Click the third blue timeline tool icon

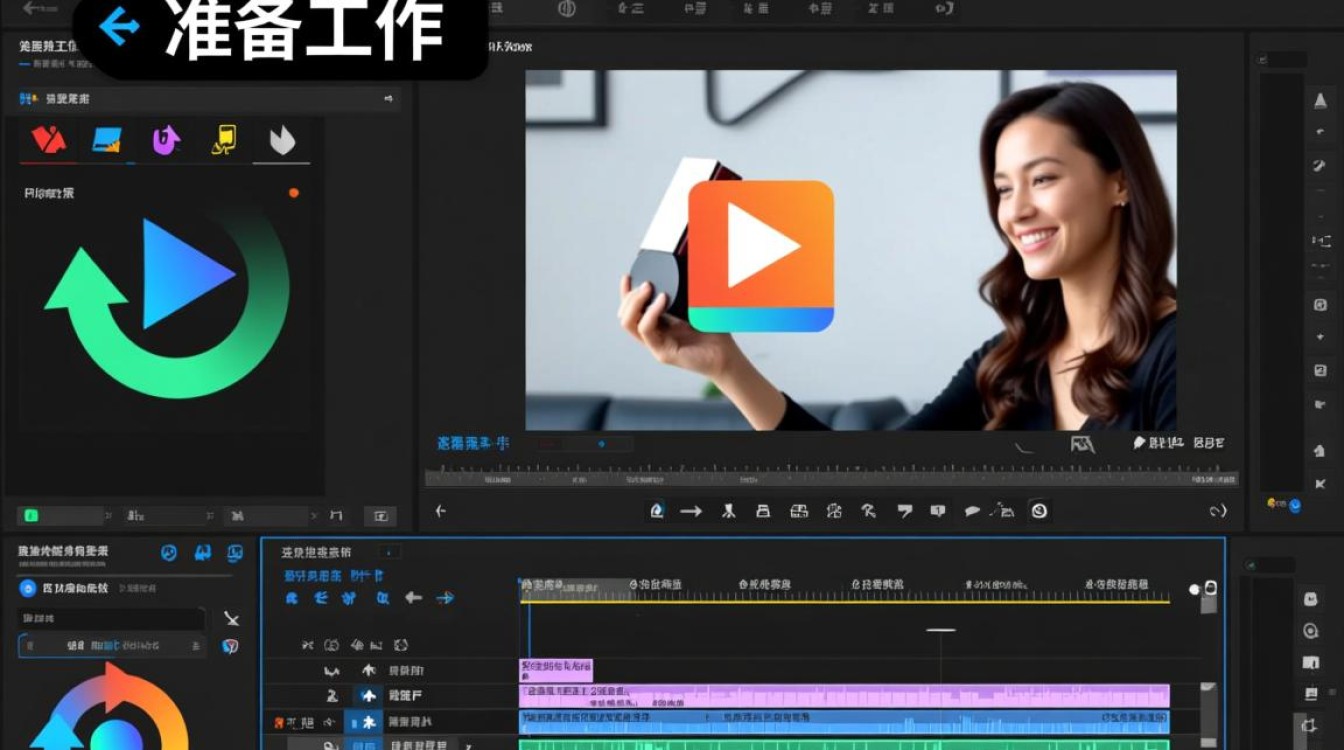[349, 598]
